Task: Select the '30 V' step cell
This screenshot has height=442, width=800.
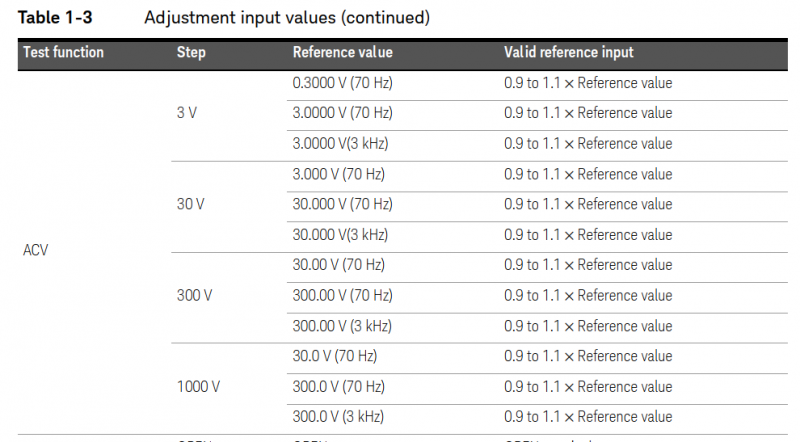Action: tap(191, 204)
